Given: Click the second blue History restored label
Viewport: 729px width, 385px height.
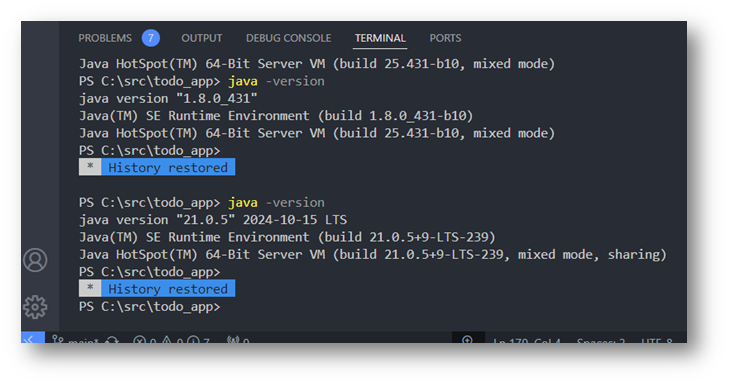Looking at the screenshot, I should pyautogui.click(x=168, y=289).
